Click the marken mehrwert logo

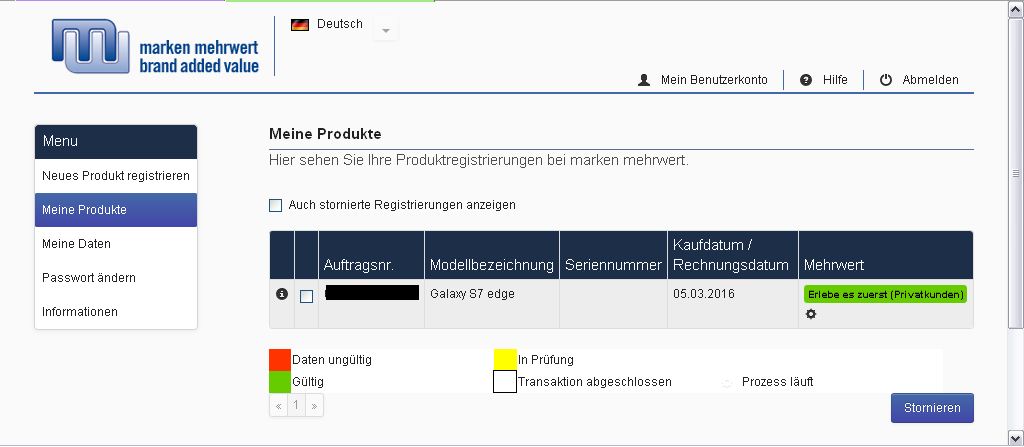(x=155, y=47)
